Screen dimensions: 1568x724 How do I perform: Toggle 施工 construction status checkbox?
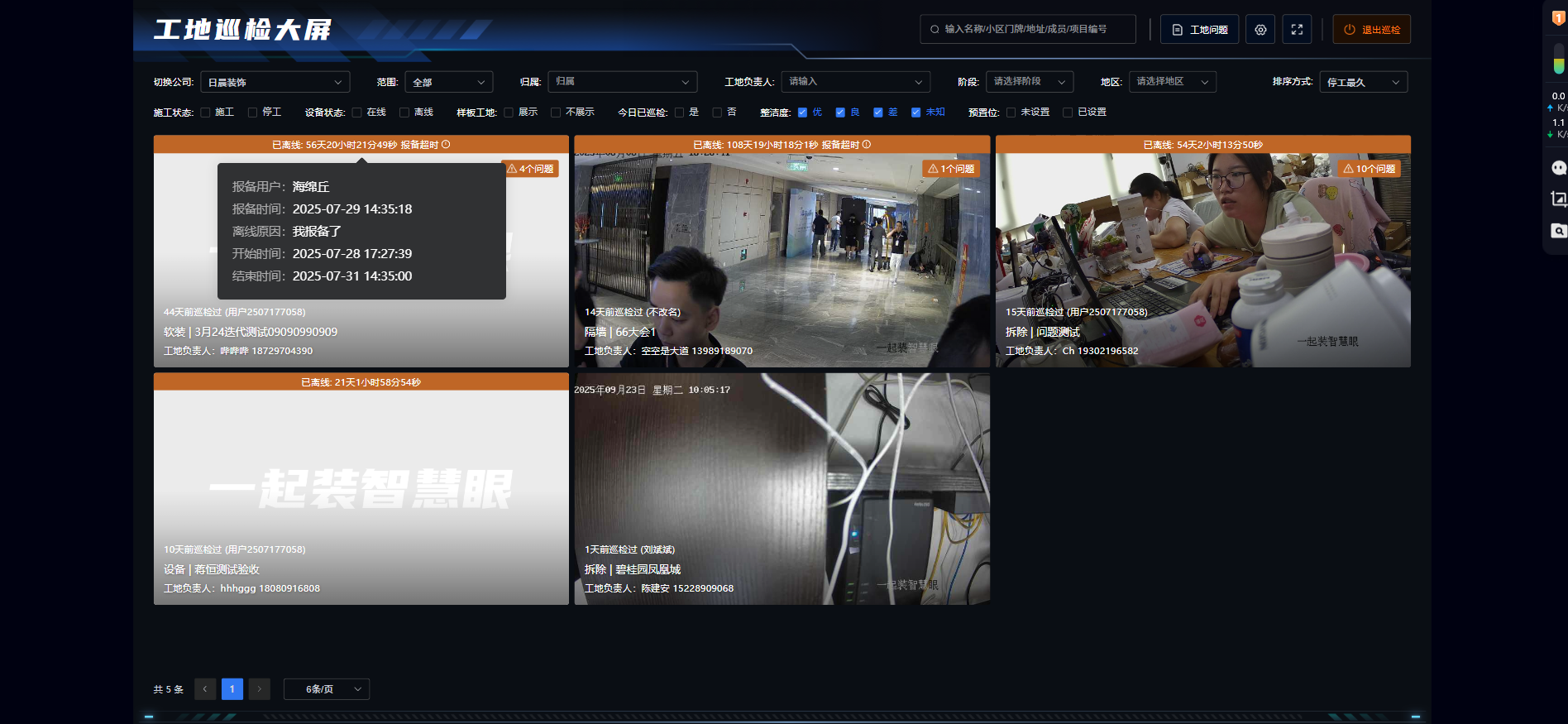[205, 113]
